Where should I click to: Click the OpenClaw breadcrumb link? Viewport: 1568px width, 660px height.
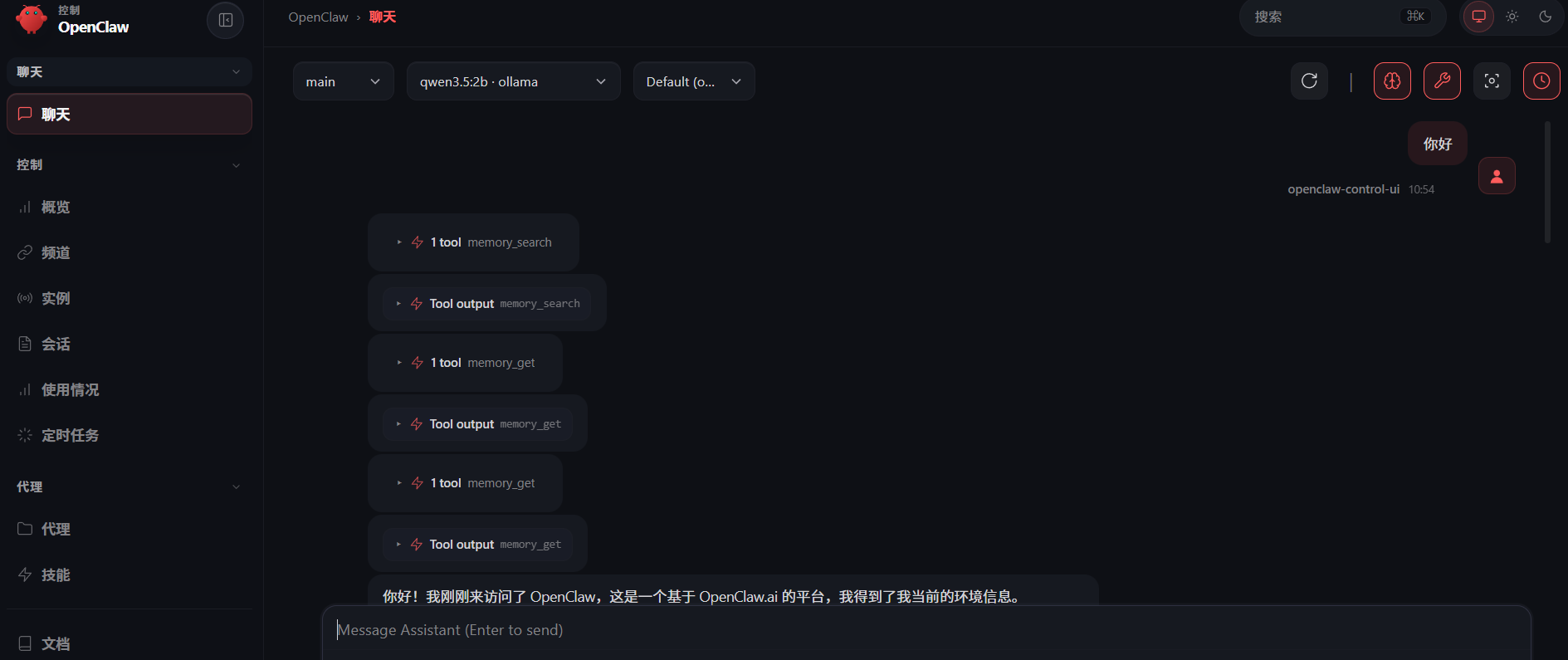pos(318,17)
